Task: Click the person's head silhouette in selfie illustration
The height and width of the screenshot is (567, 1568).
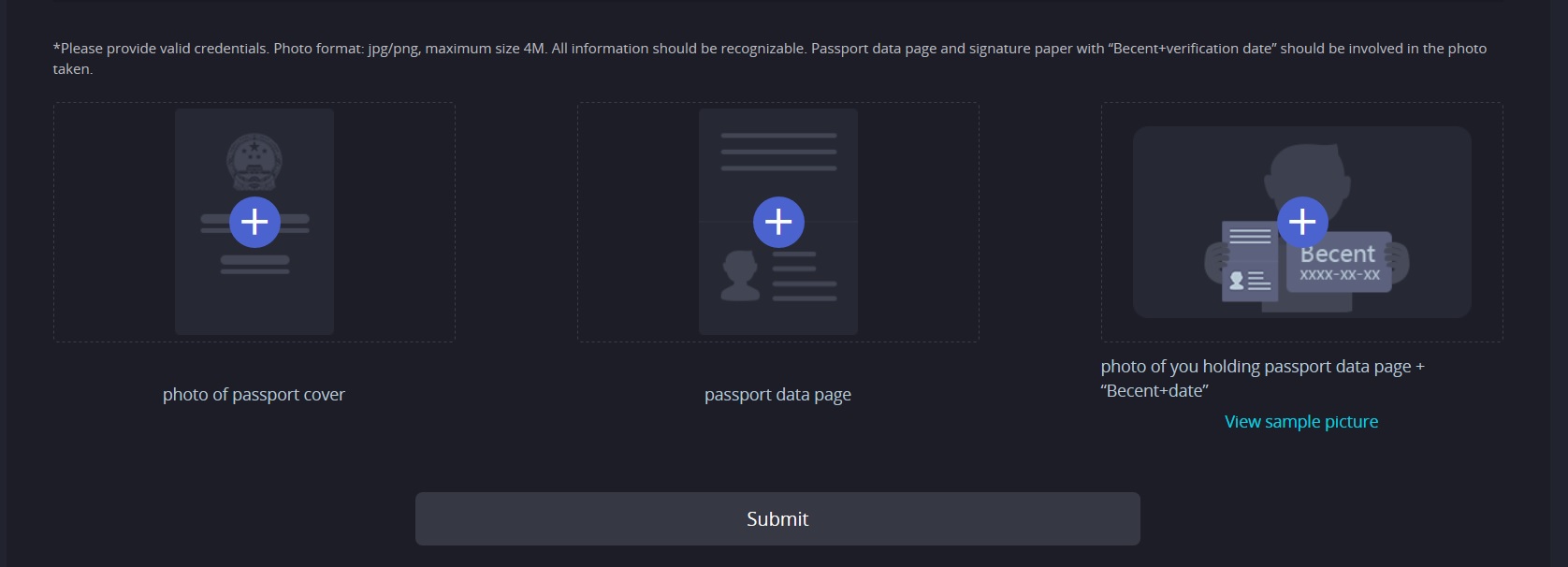Action: pos(1305,168)
